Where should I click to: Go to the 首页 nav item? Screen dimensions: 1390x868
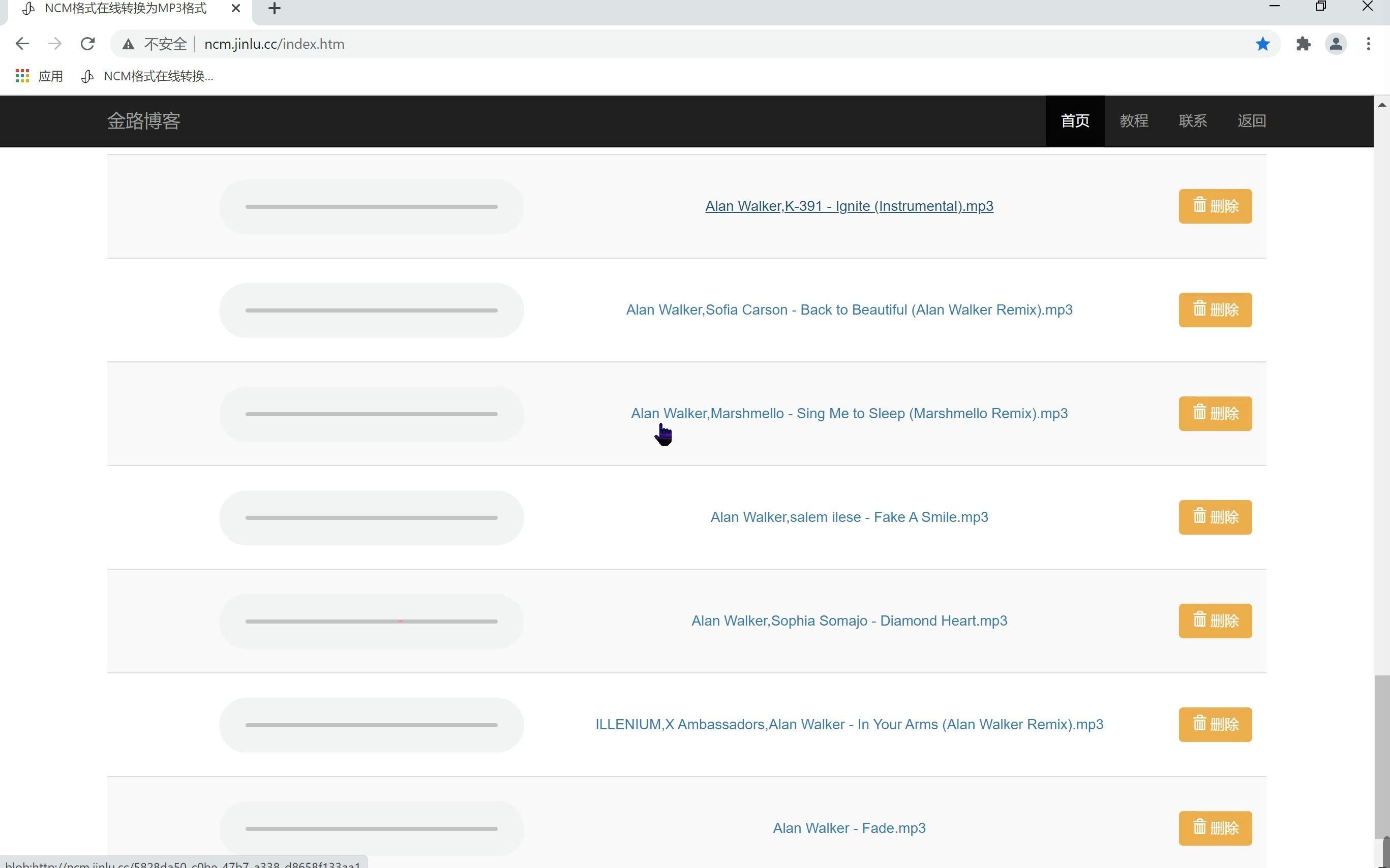(1075, 121)
